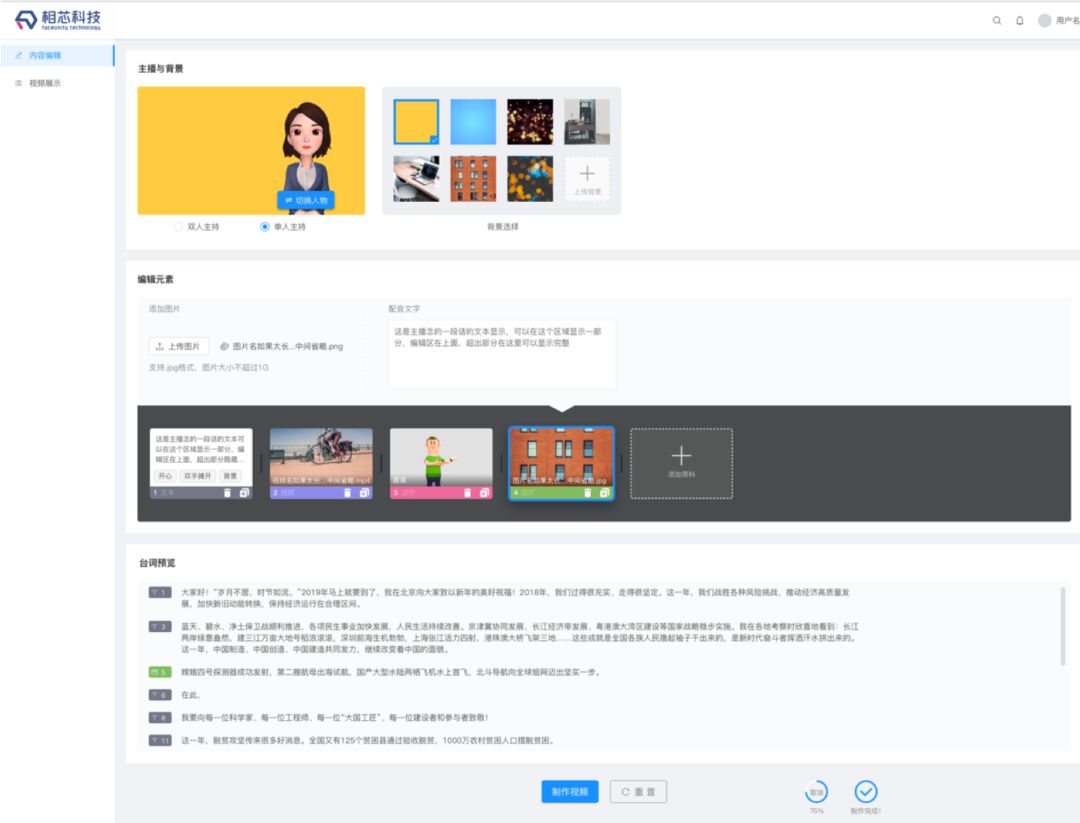The image size is (1080, 823).
Task: Delete clip 4 with its trash icon
Action: click(588, 492)
